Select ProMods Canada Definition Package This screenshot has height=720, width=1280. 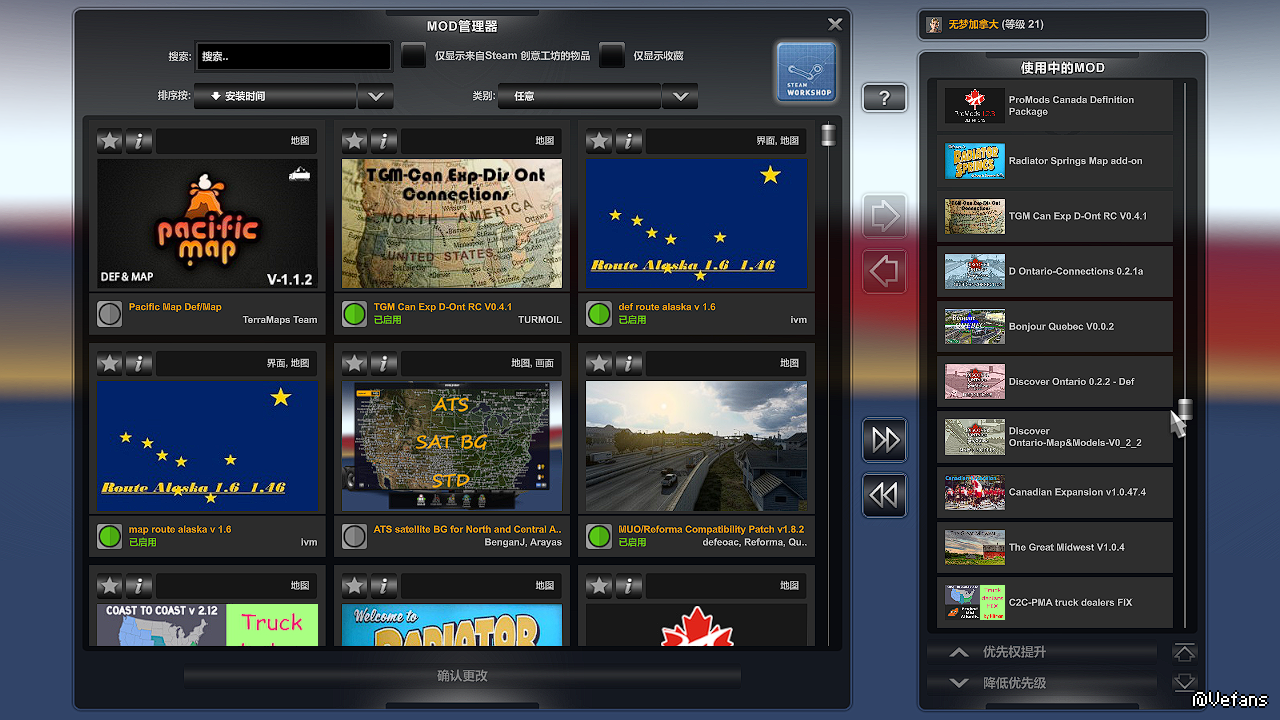point(1055,106)
